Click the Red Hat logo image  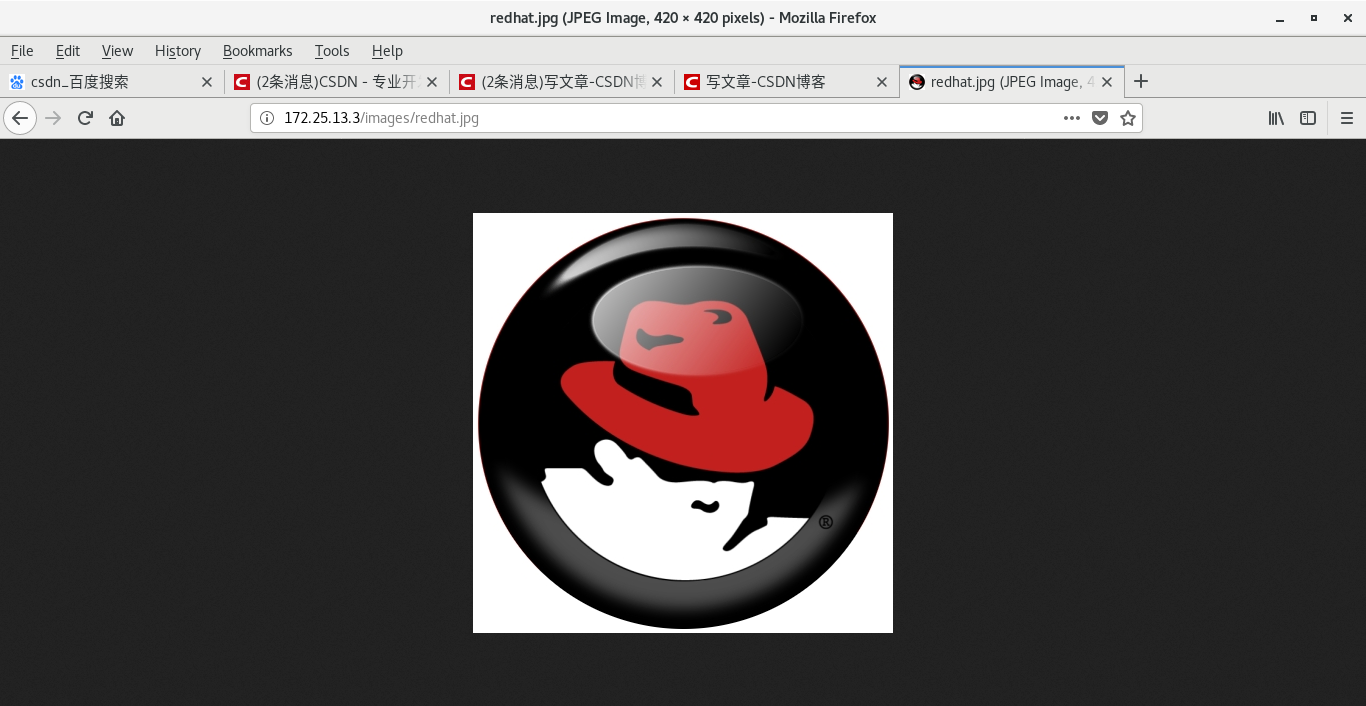point(683,423)
